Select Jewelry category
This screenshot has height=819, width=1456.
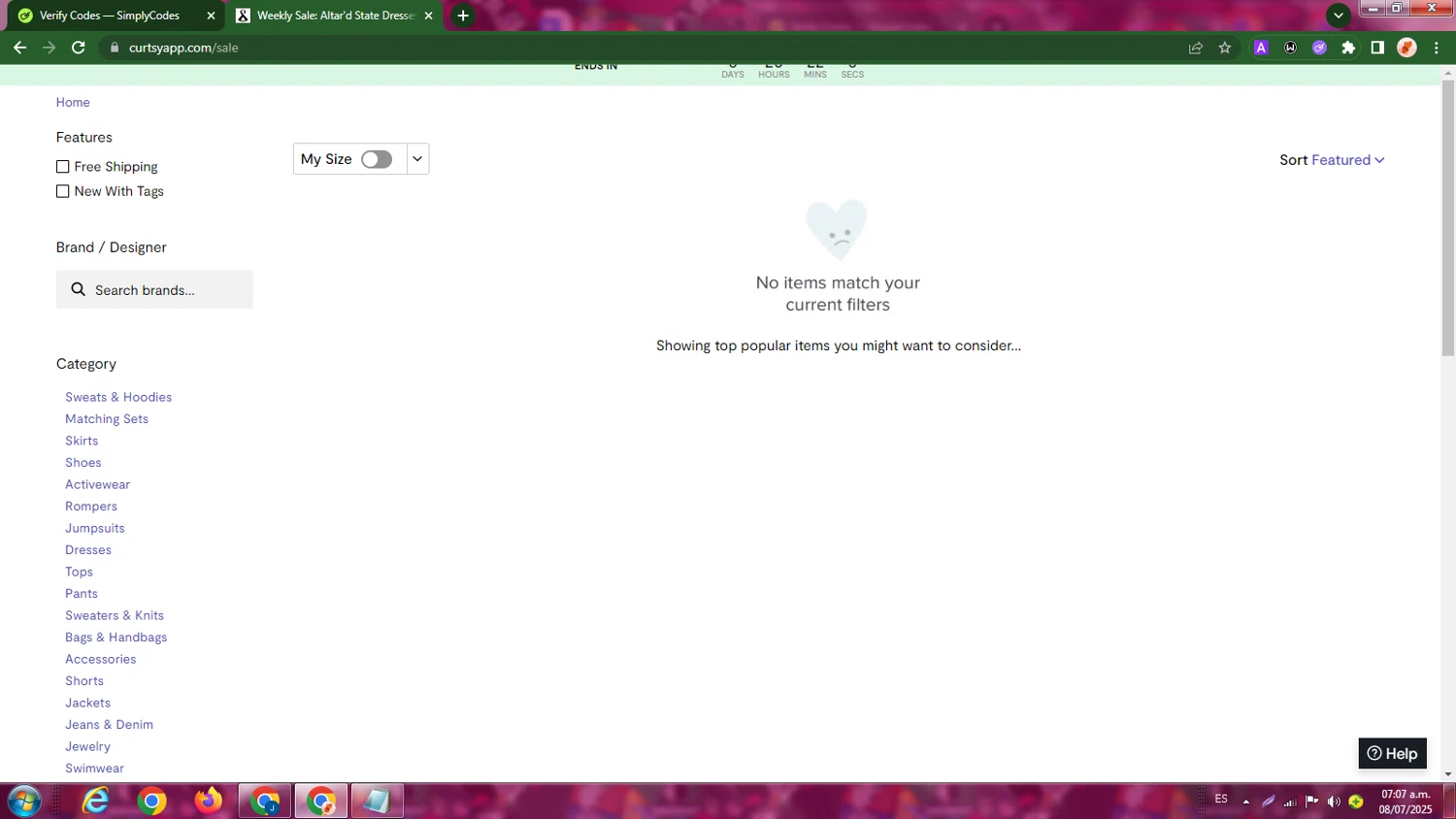[x=88, y=746]
